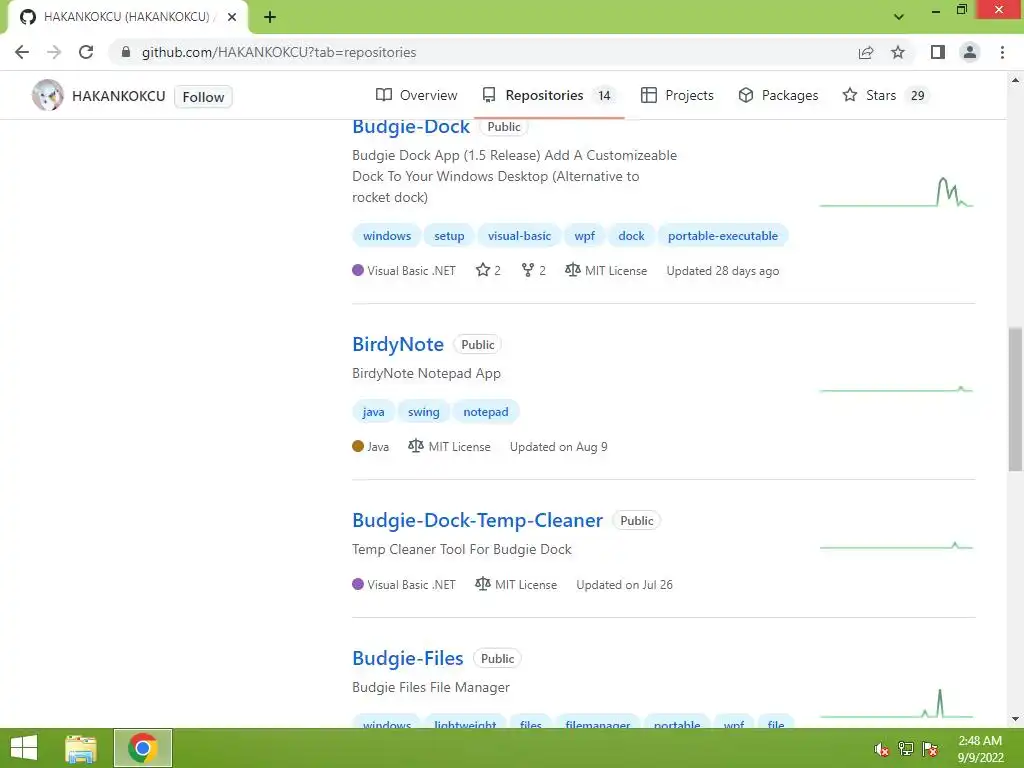Click the scrollbar down arrow
This screenshot has height=768, width=1024.
[1015, 719]
